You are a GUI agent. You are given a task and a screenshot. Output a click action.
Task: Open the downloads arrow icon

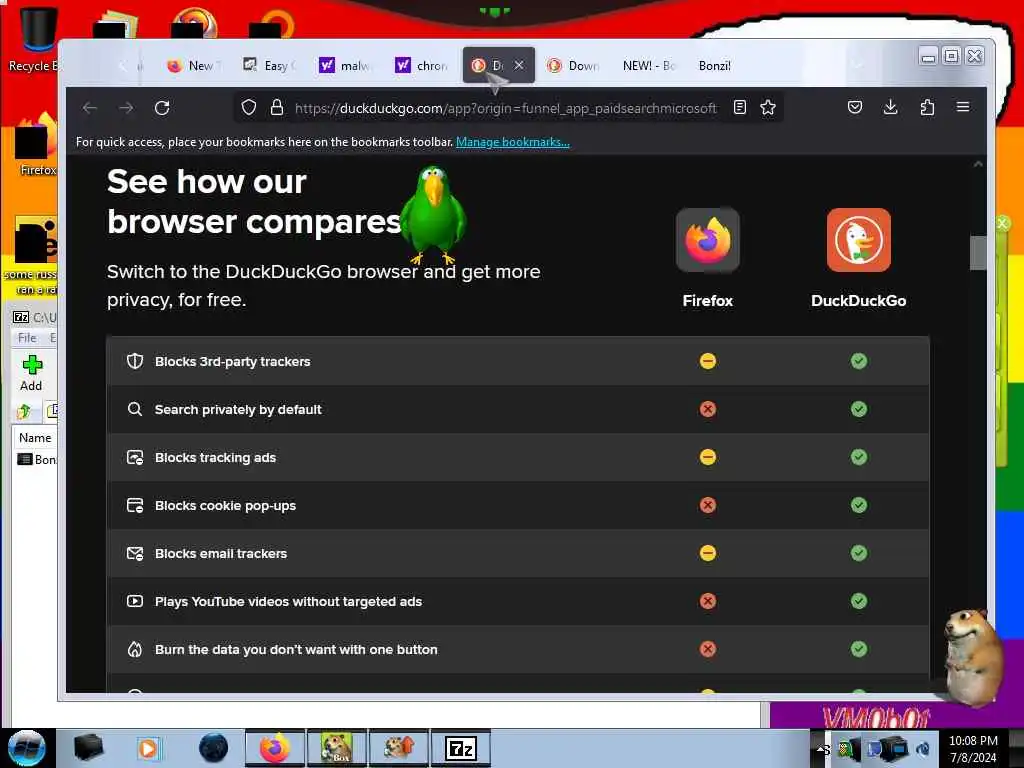point(890,107)
